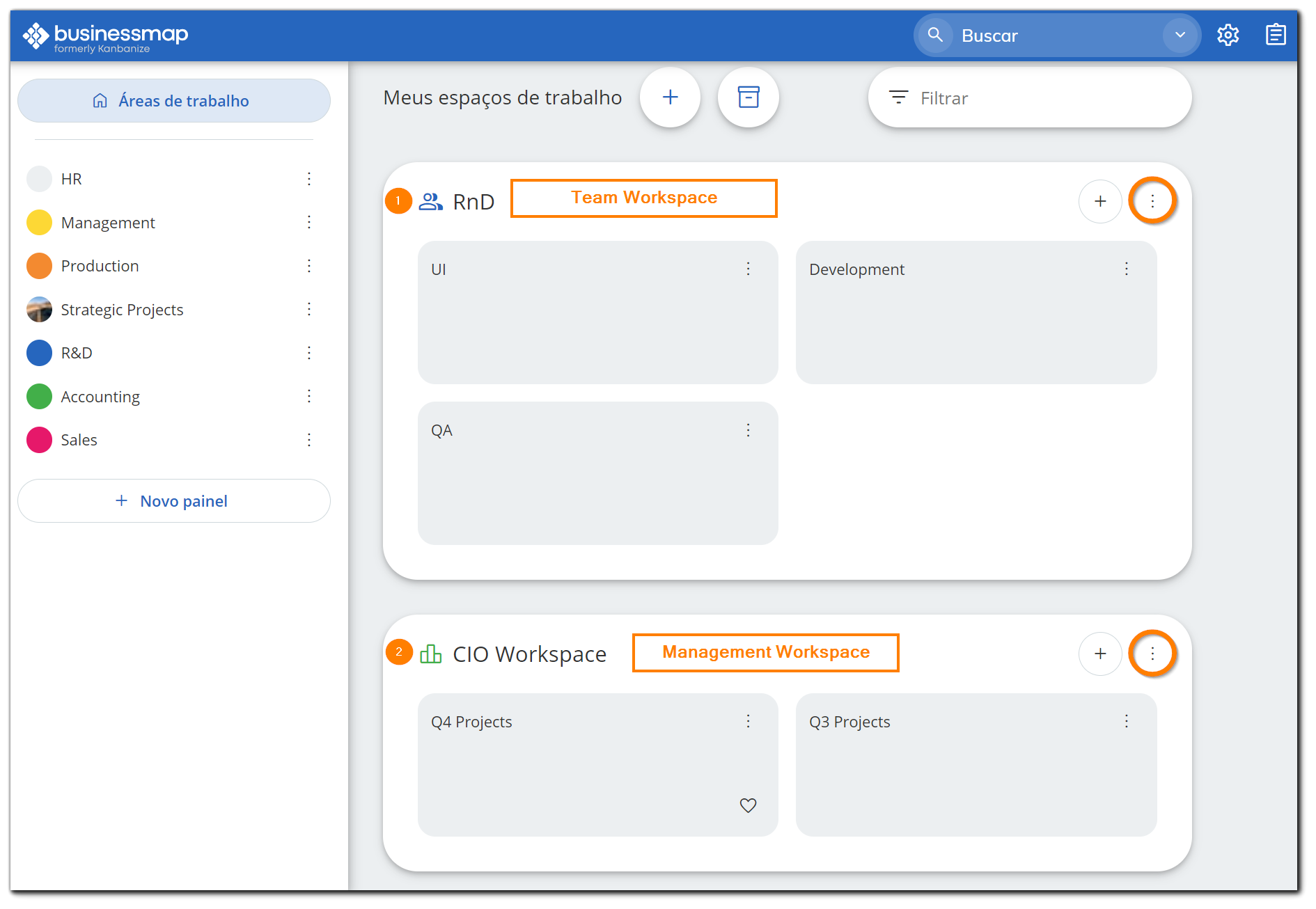Click the Businessmap logo
Viewport: 1316px width, 909px height.
point(104,35)
